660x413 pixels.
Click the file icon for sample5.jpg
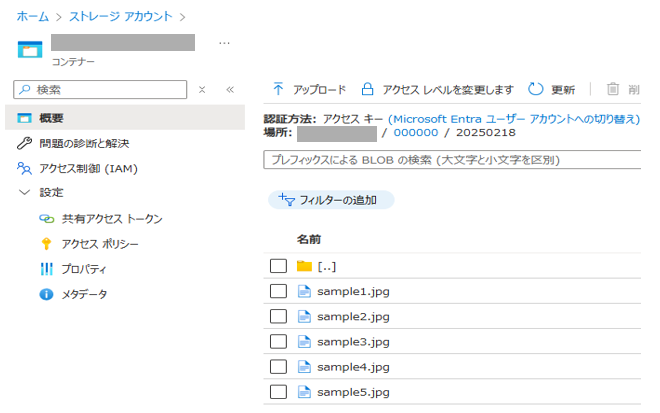304,392
